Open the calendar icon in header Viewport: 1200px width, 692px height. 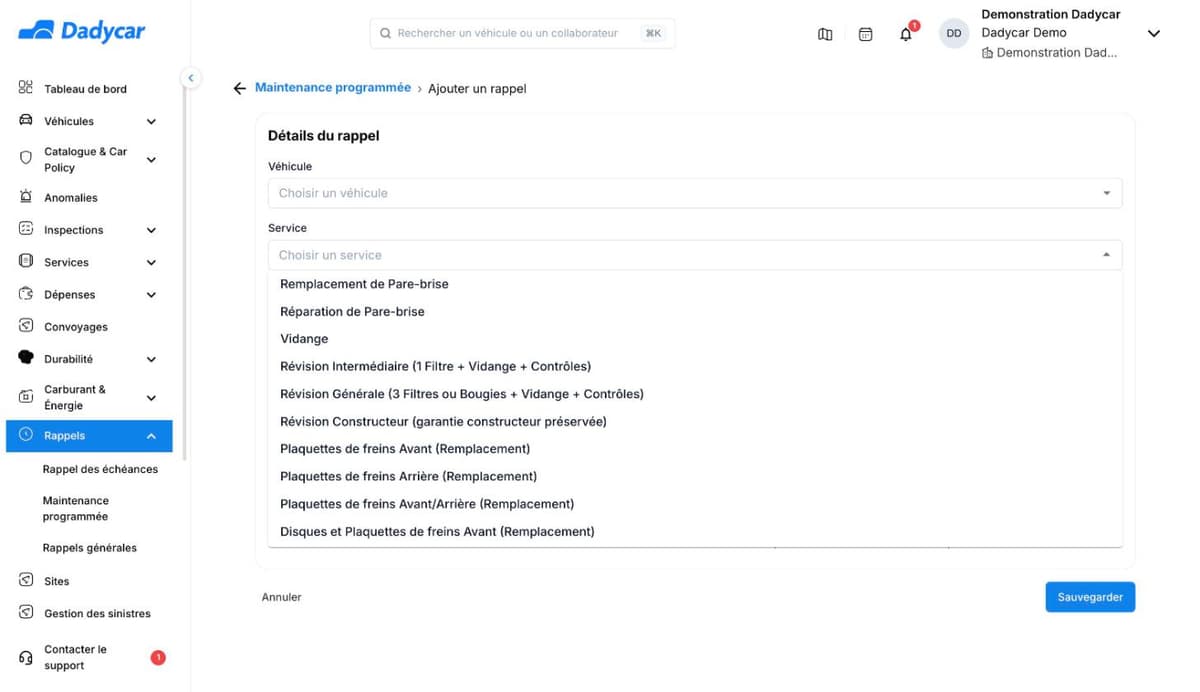[866, 34]
